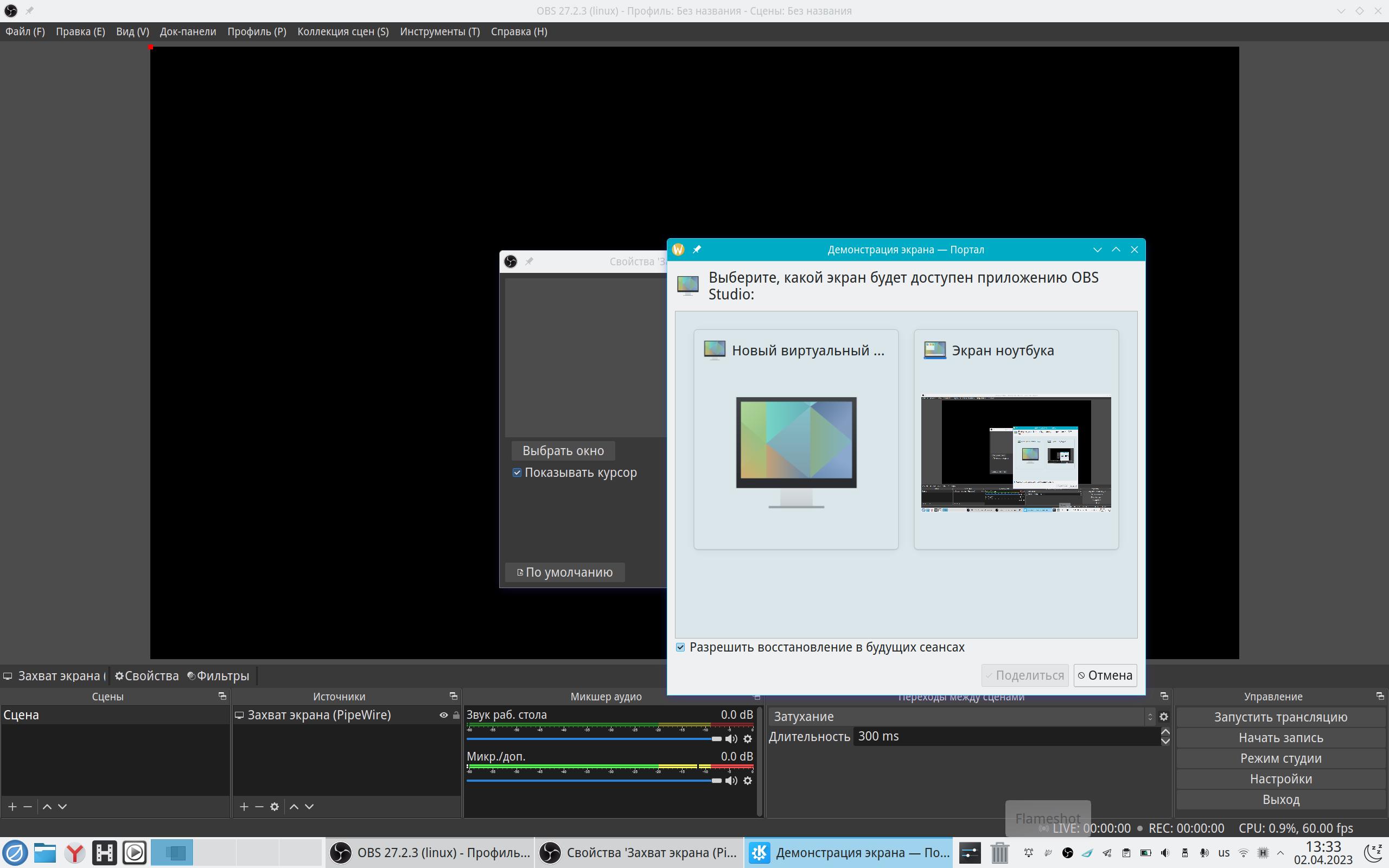
Task: Open Mic/Aux (Микр./доп.) audio gear settings
Action: [x=747, y=781]
